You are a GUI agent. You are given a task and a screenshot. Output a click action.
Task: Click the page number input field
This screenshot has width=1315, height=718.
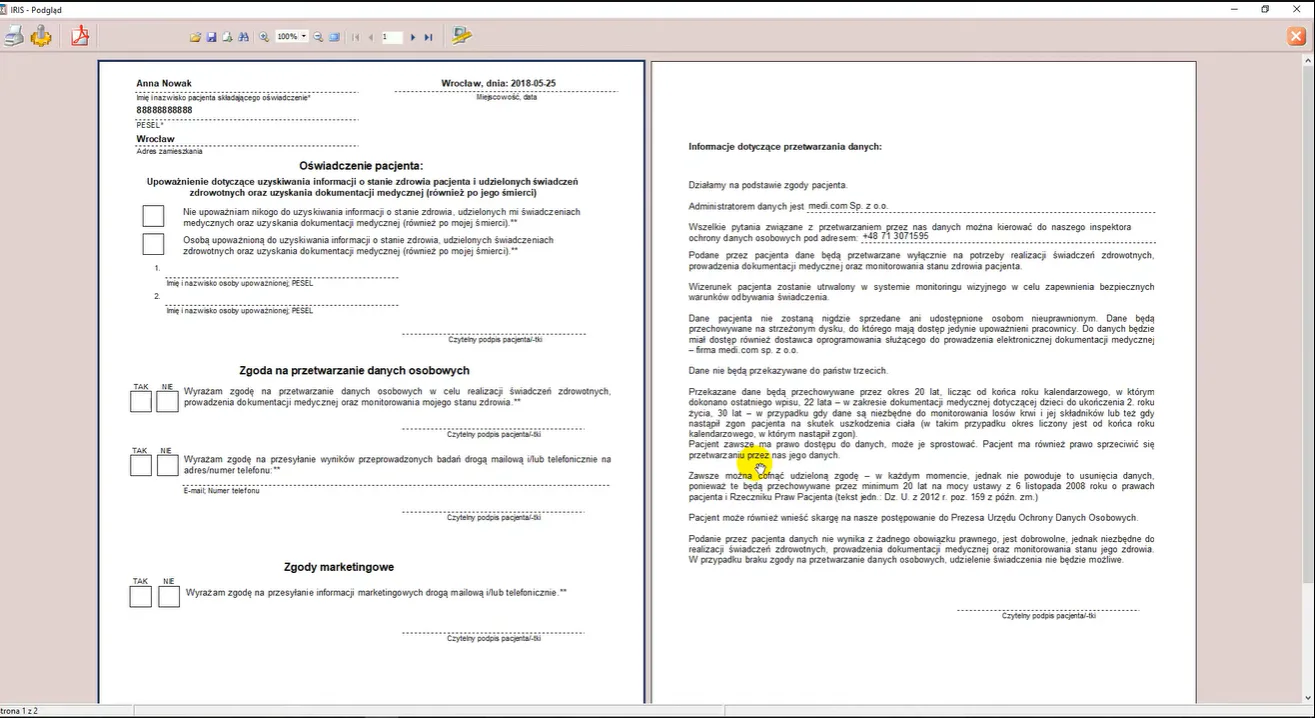click(x=392, y=37)
